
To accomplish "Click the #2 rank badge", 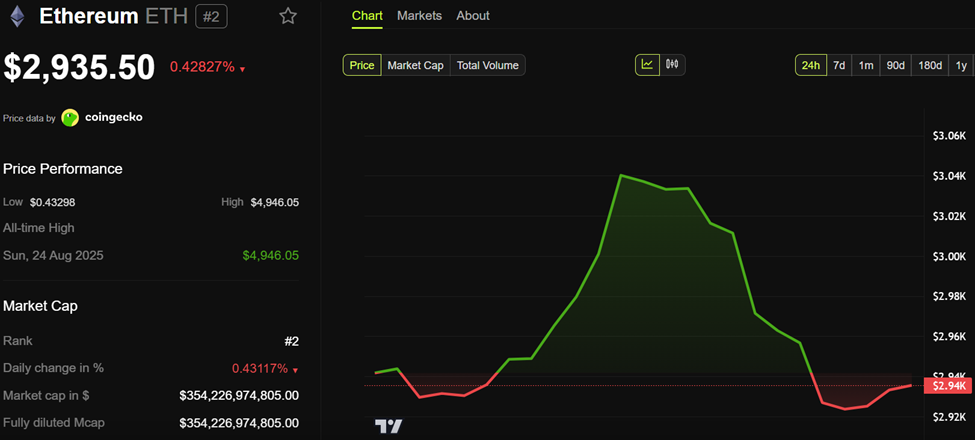I will pos(211,17).
